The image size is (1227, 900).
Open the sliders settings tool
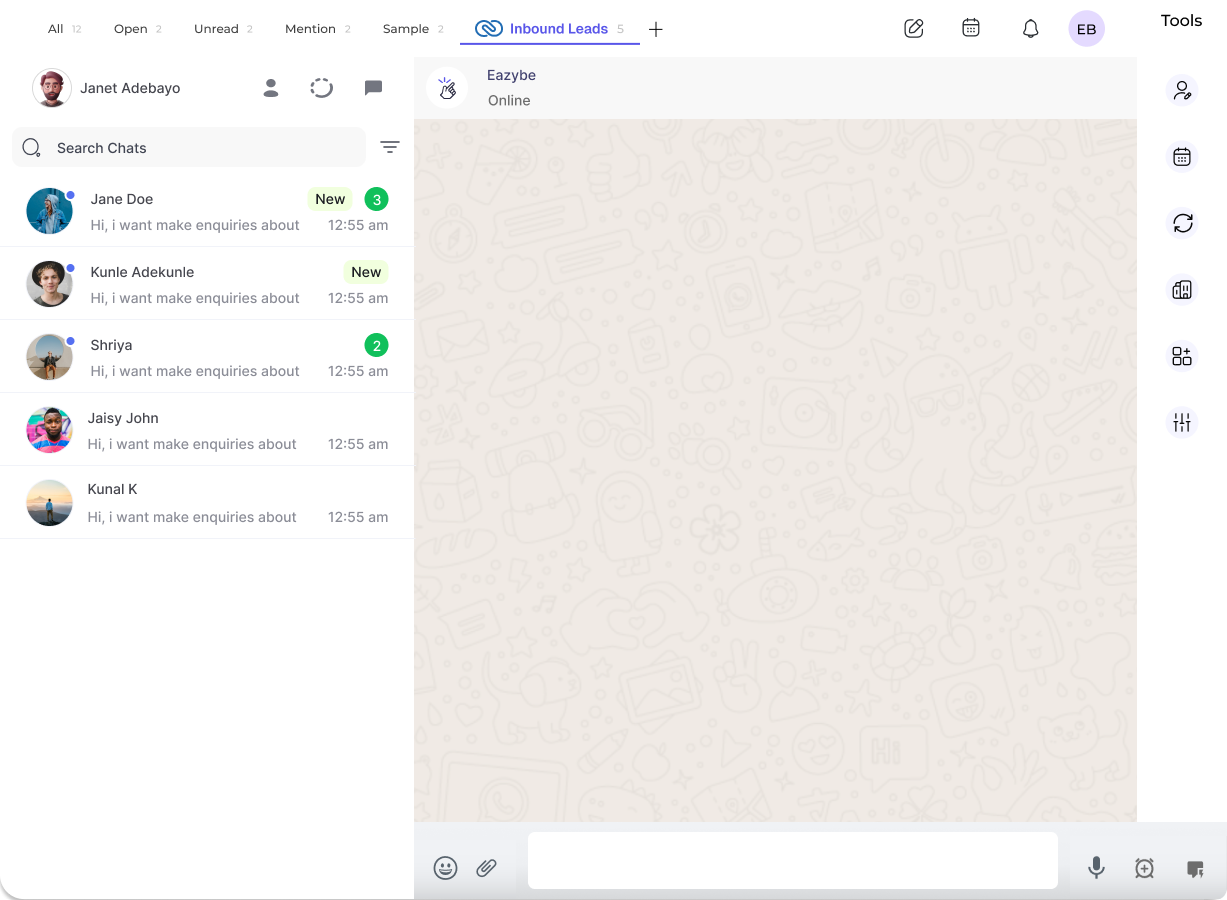[1182, 423]
